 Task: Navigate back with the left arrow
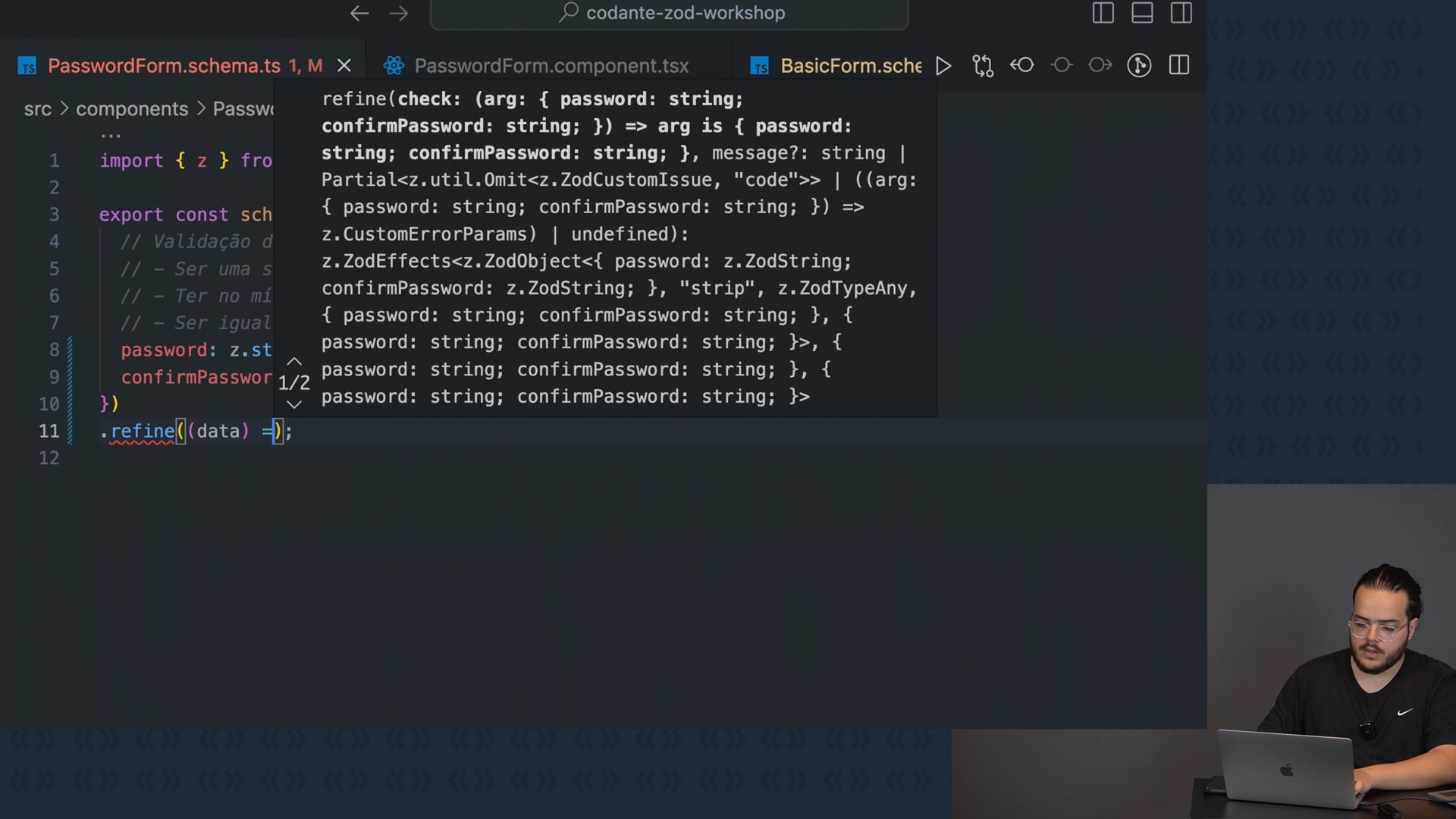pyautogui.click(x=359, y=13)
